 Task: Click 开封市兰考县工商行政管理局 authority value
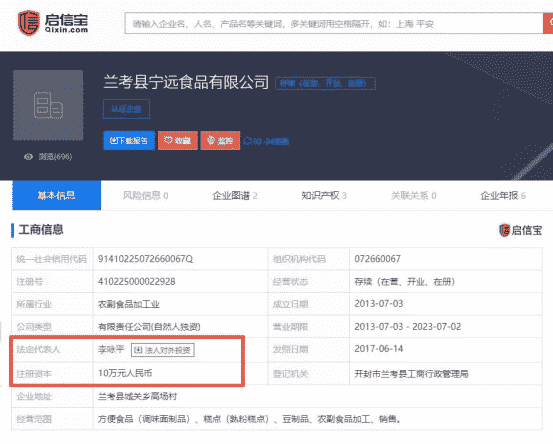coord(411,374)
